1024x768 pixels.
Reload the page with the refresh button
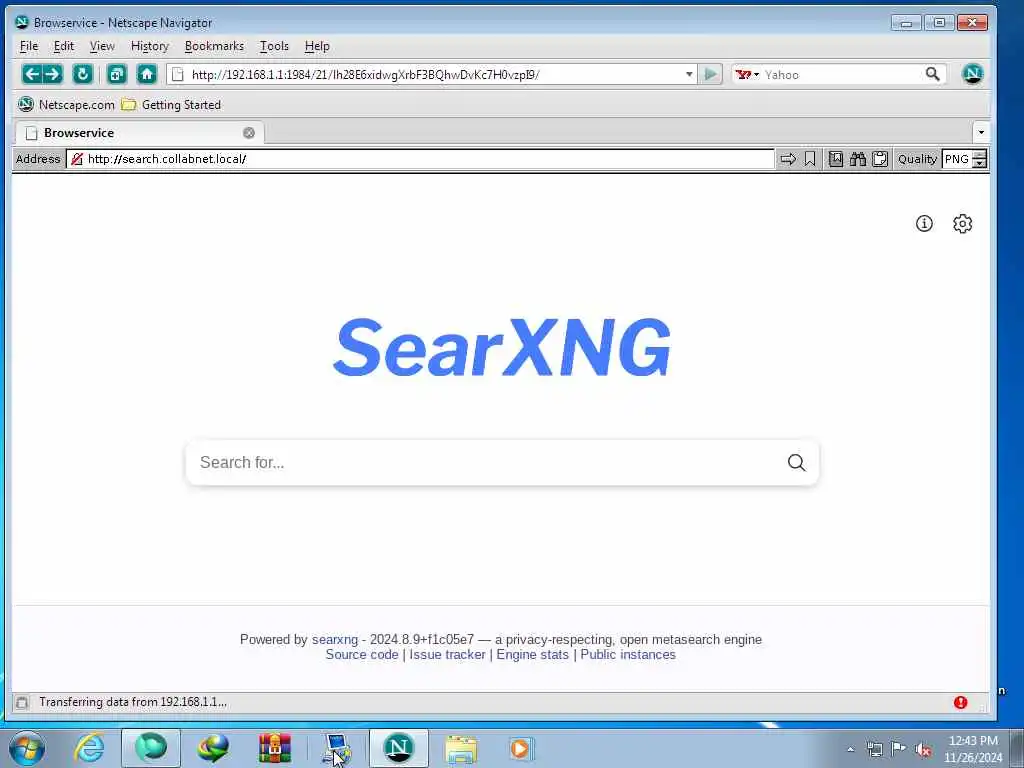82,74
